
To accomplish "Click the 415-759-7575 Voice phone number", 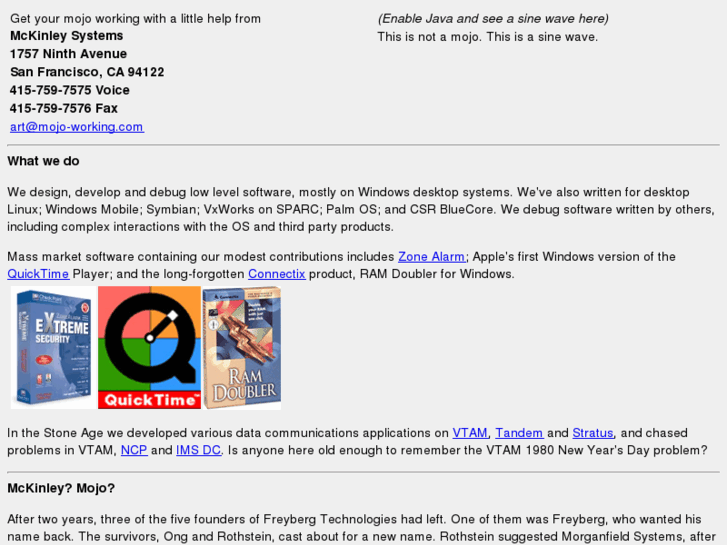I will point(70,90).
